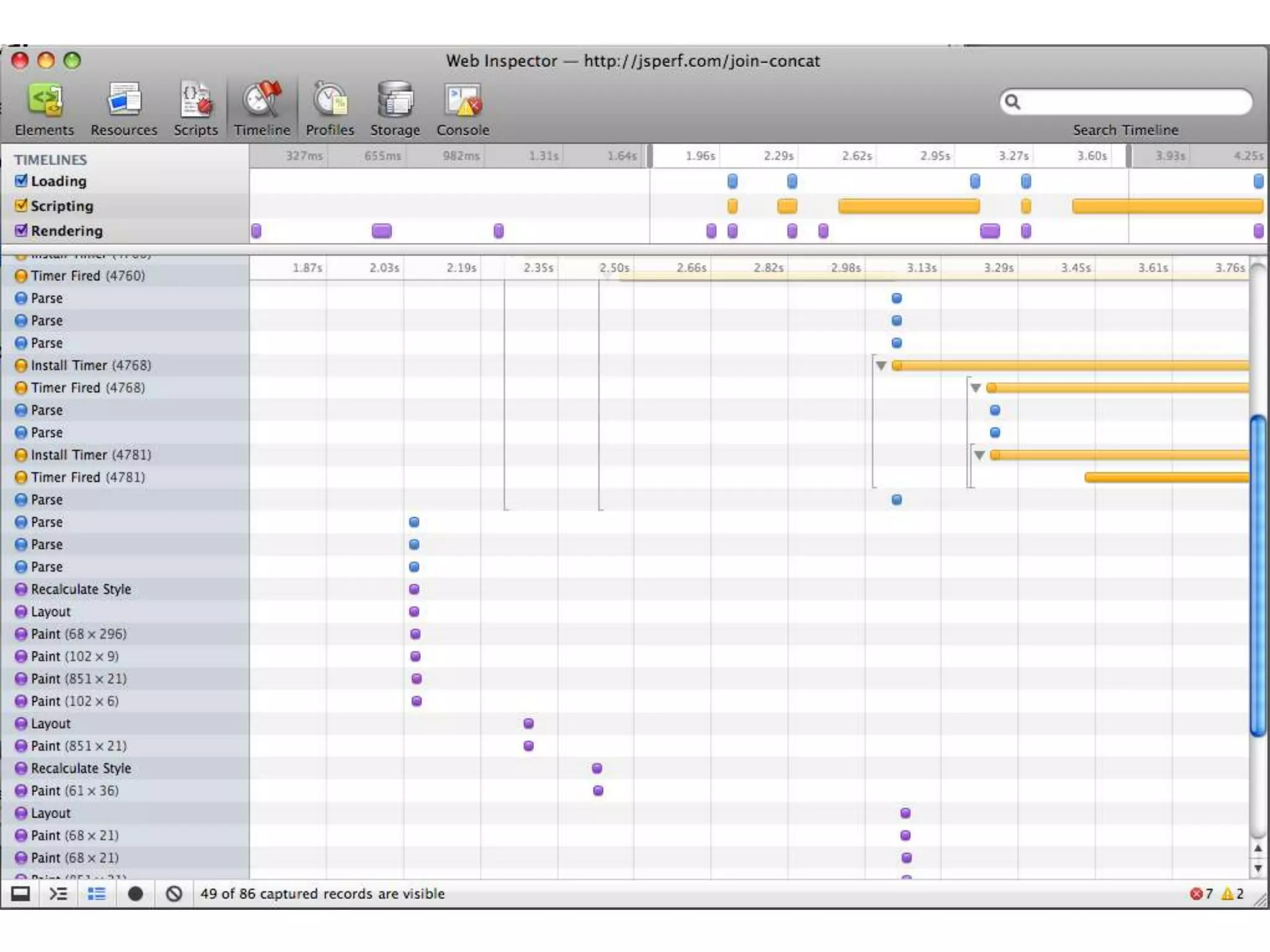Select the Timer Fired (4760) record

(87, 276)
